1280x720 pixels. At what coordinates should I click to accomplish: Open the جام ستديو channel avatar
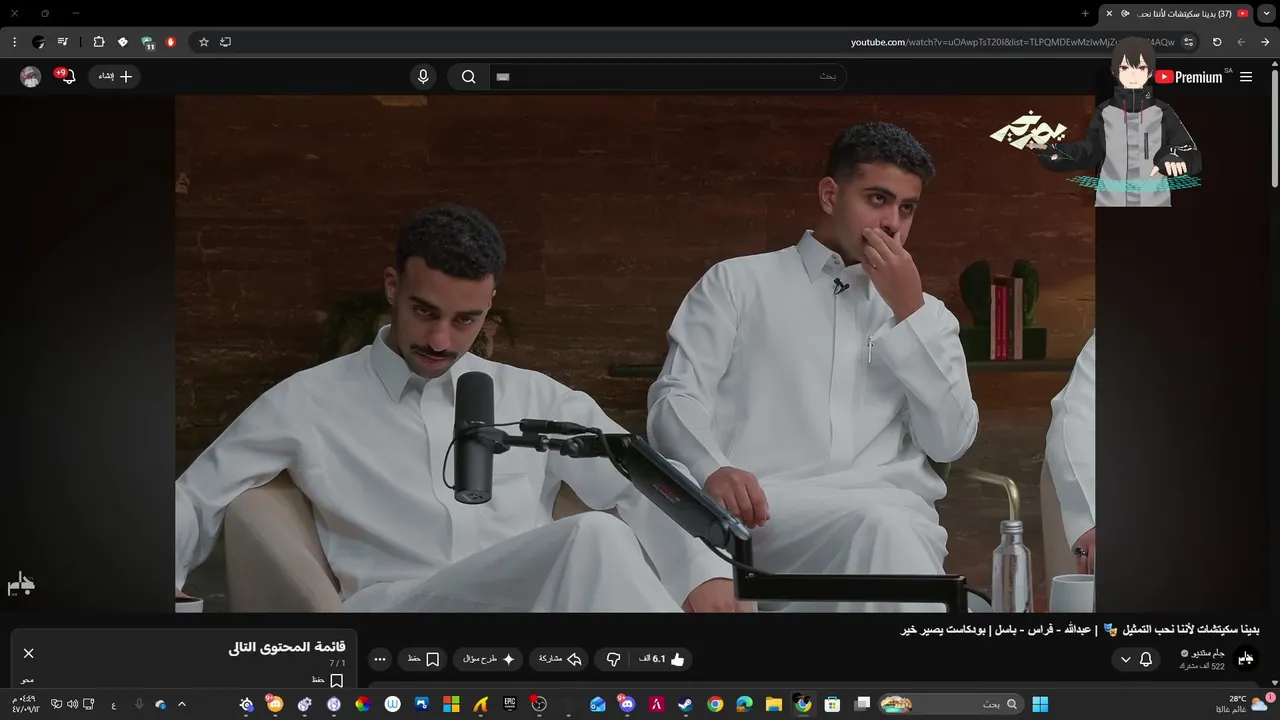pos(1245,658)
